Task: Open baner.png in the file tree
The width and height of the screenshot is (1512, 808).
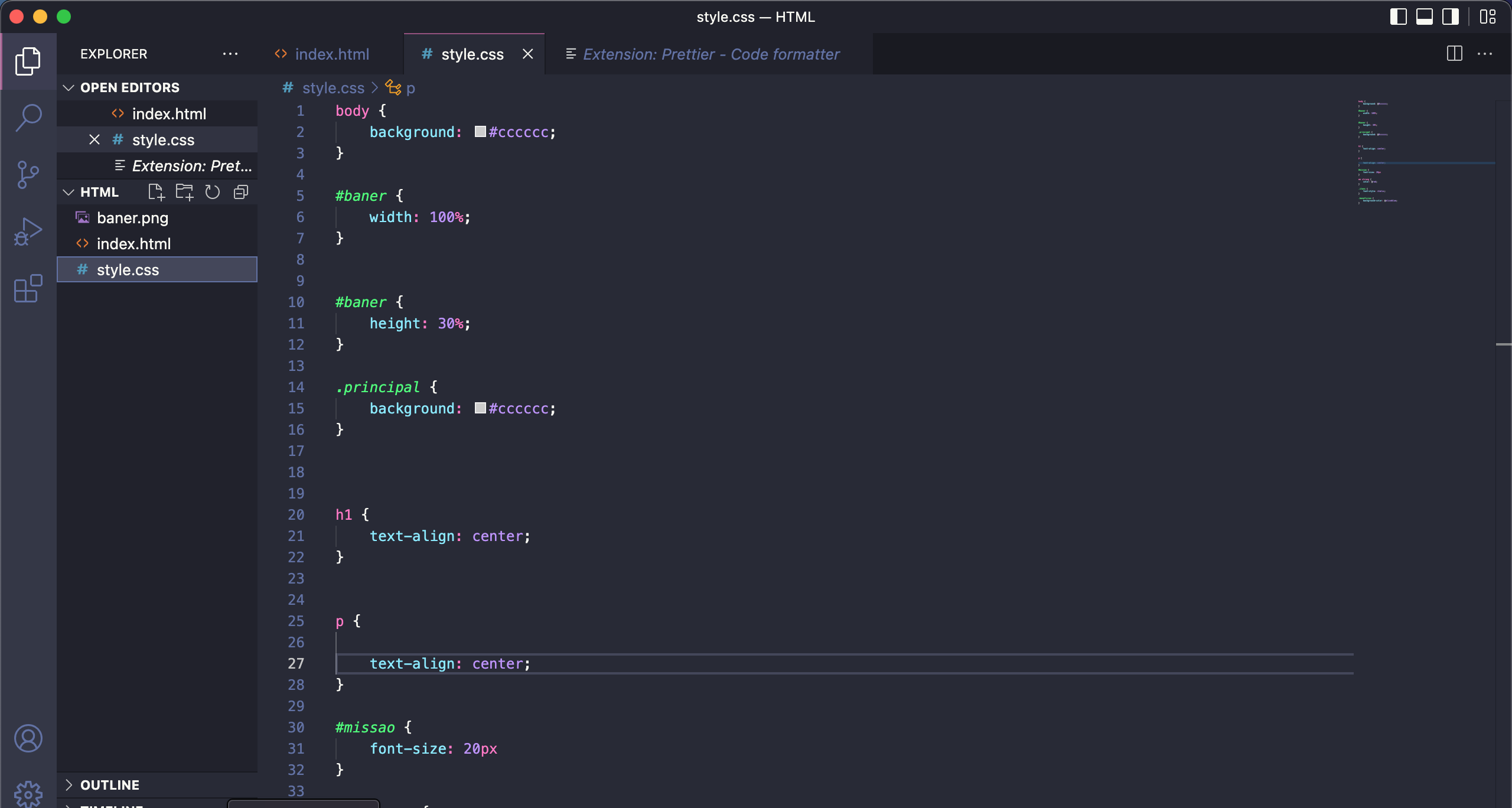Action: click(157, 217)
